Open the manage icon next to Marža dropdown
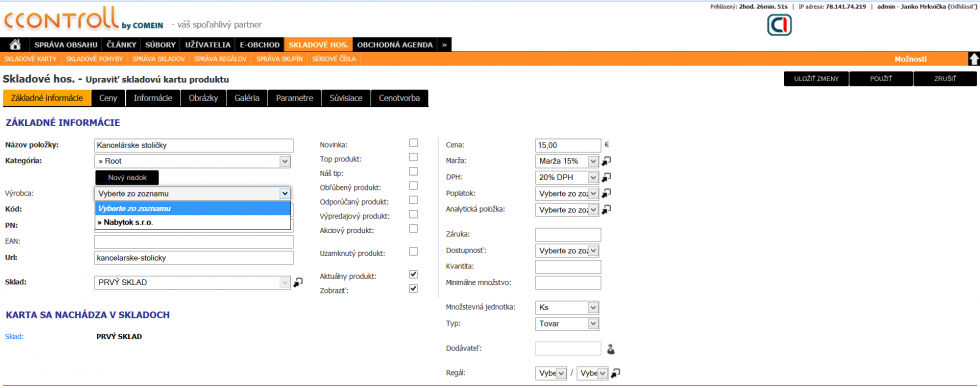The width and height of the screenshot is (980, 388). (x=606, y=161)
